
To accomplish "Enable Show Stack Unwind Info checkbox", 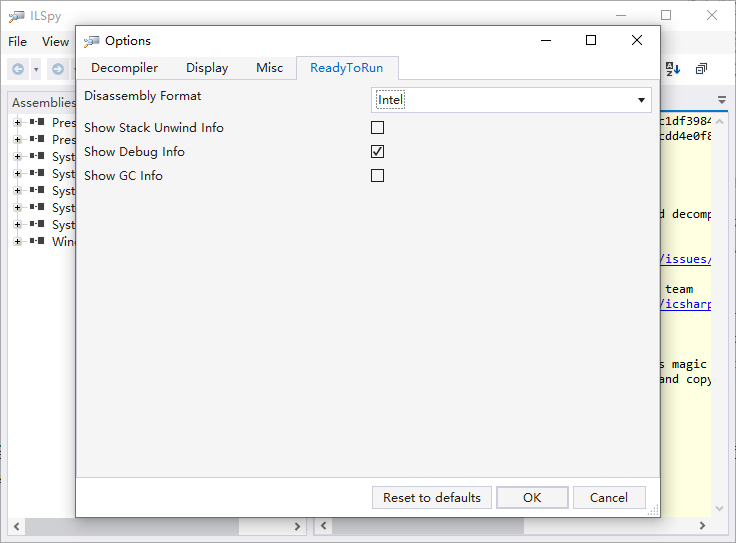I will [x=377, y=128].
